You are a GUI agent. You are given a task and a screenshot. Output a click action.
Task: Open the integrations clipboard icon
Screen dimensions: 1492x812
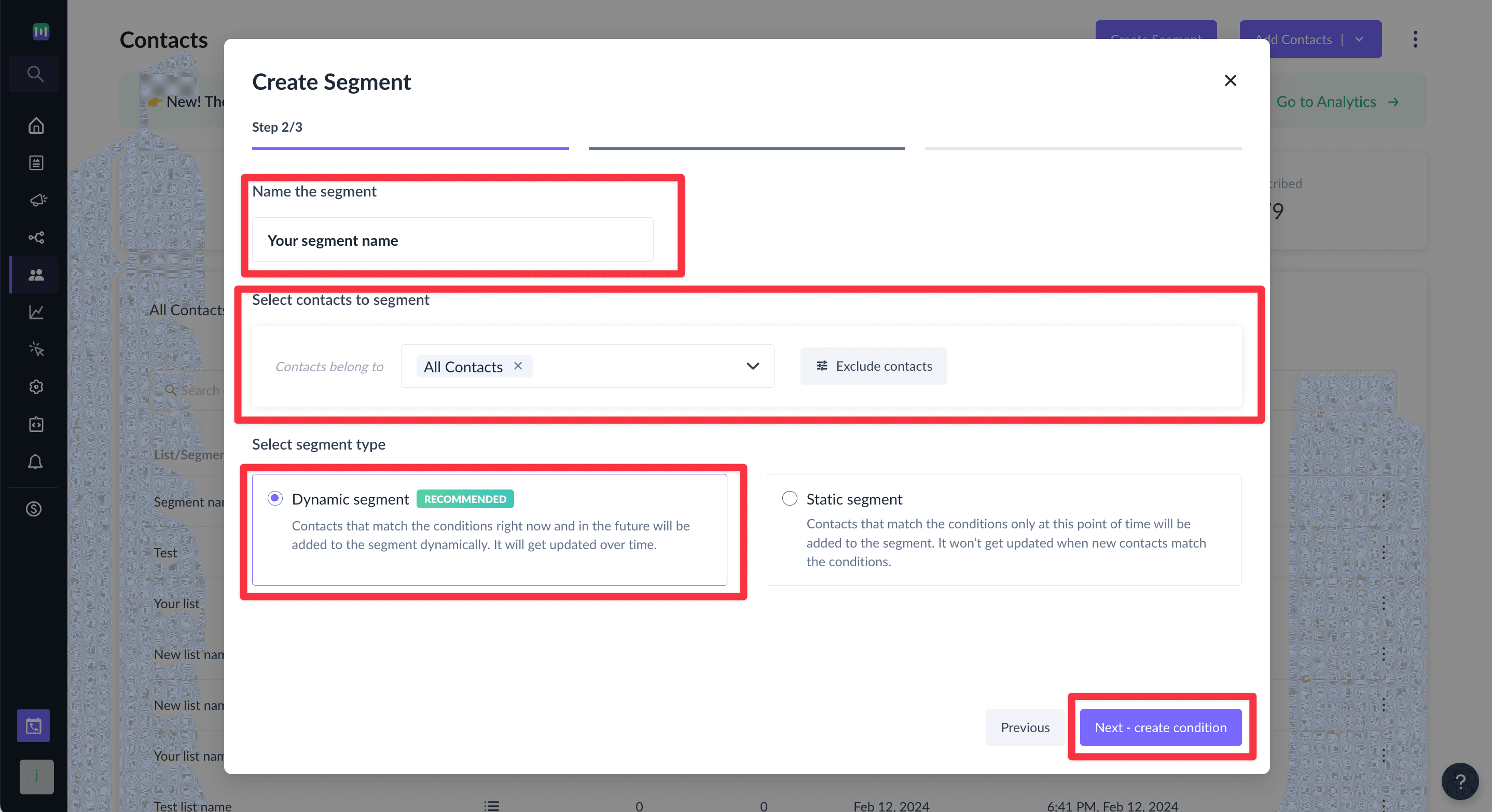[x=35, y=424]
